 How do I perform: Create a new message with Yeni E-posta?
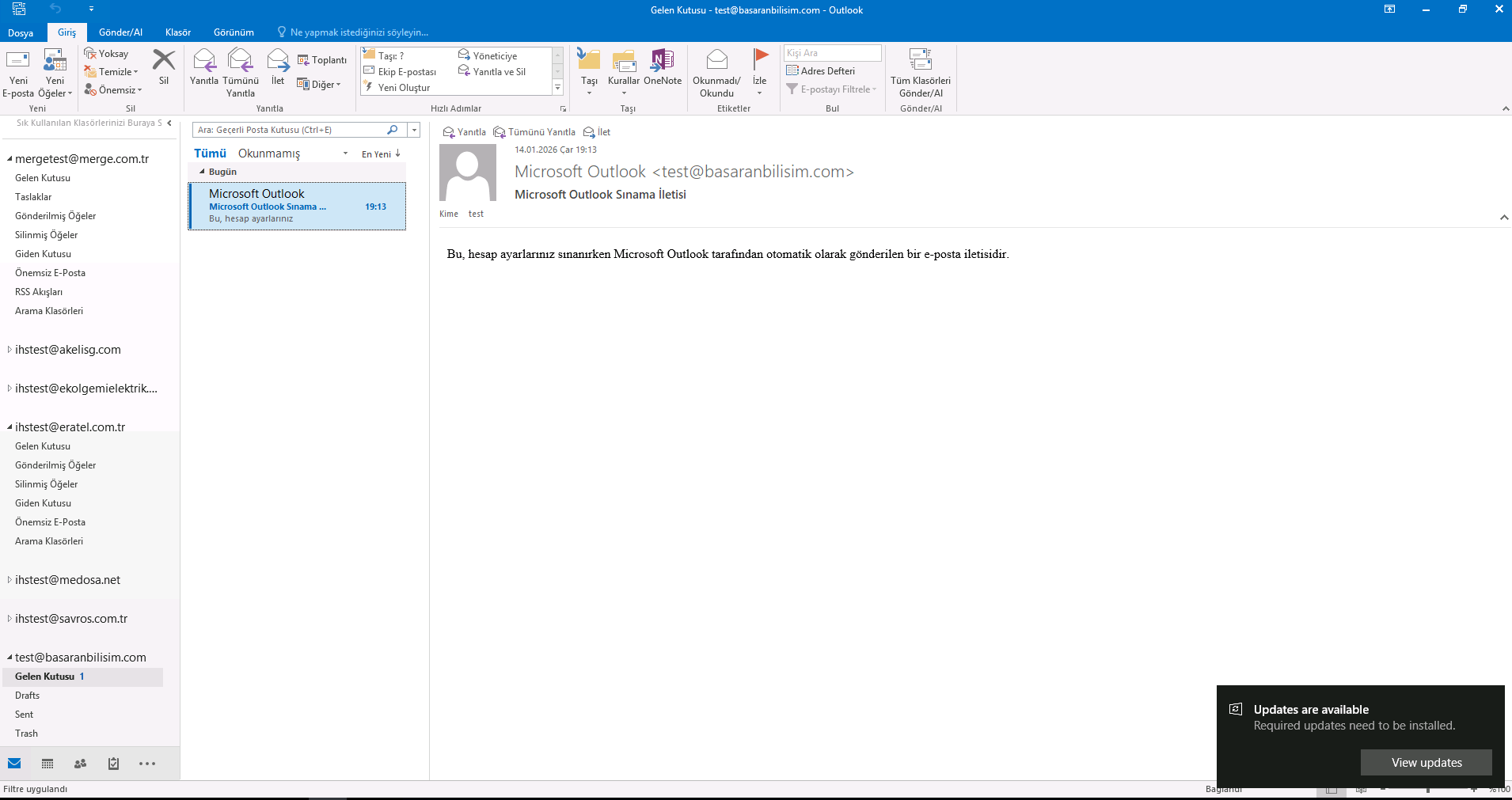(18, 74)
